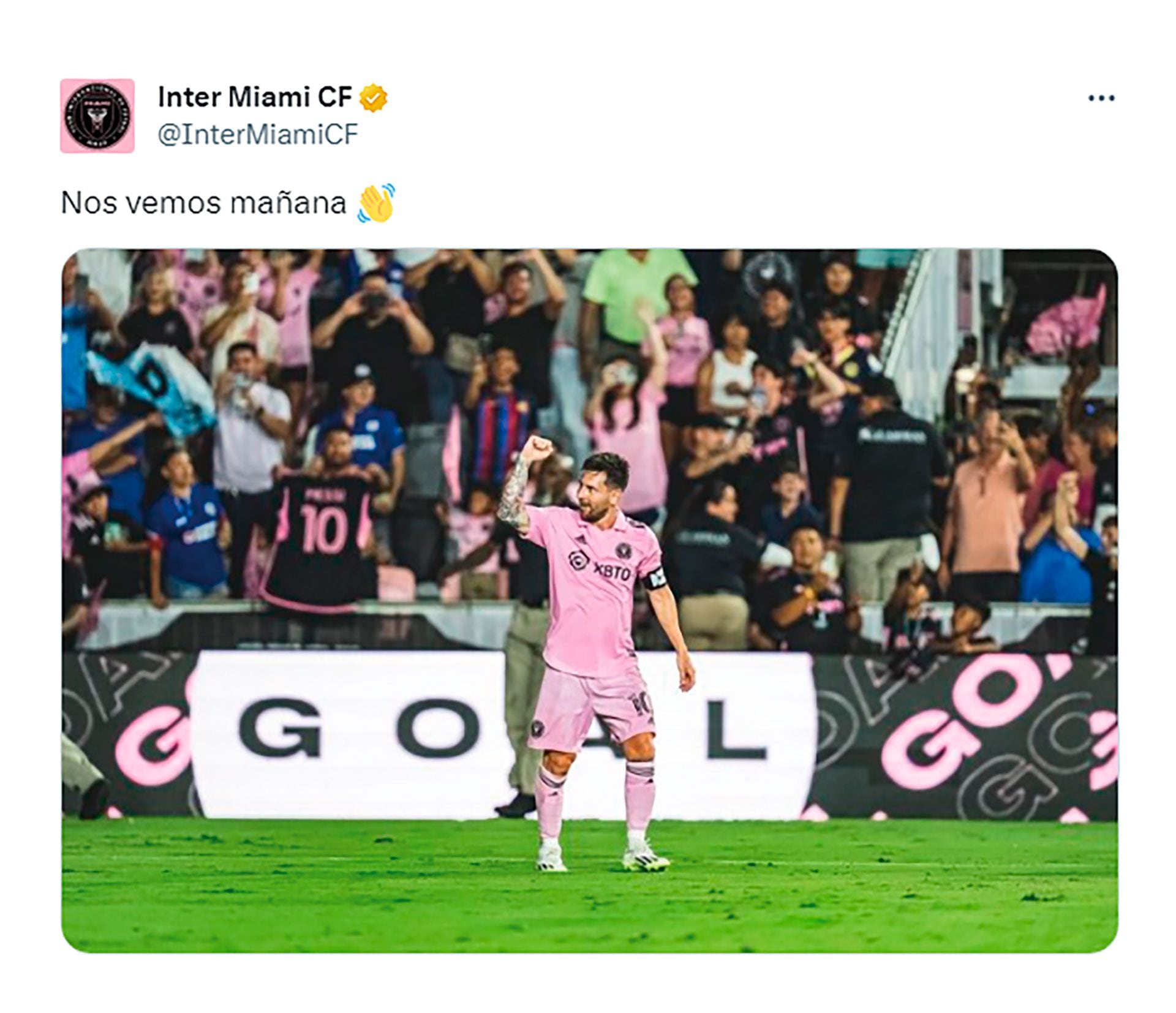
Task: Open the three-dot more options menu
Action: (1101, 98)
